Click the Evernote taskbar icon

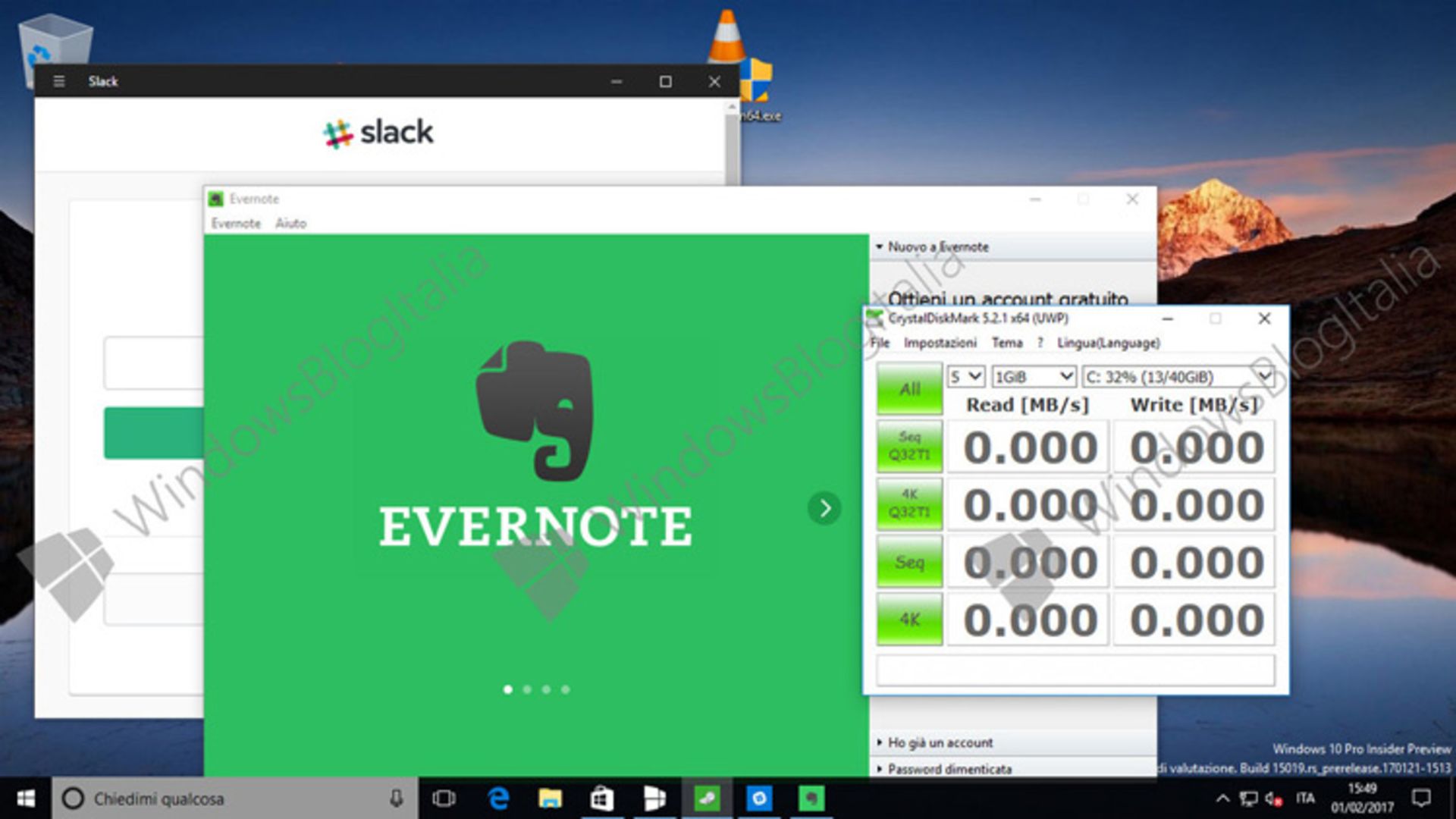click(x=811, y=798)
